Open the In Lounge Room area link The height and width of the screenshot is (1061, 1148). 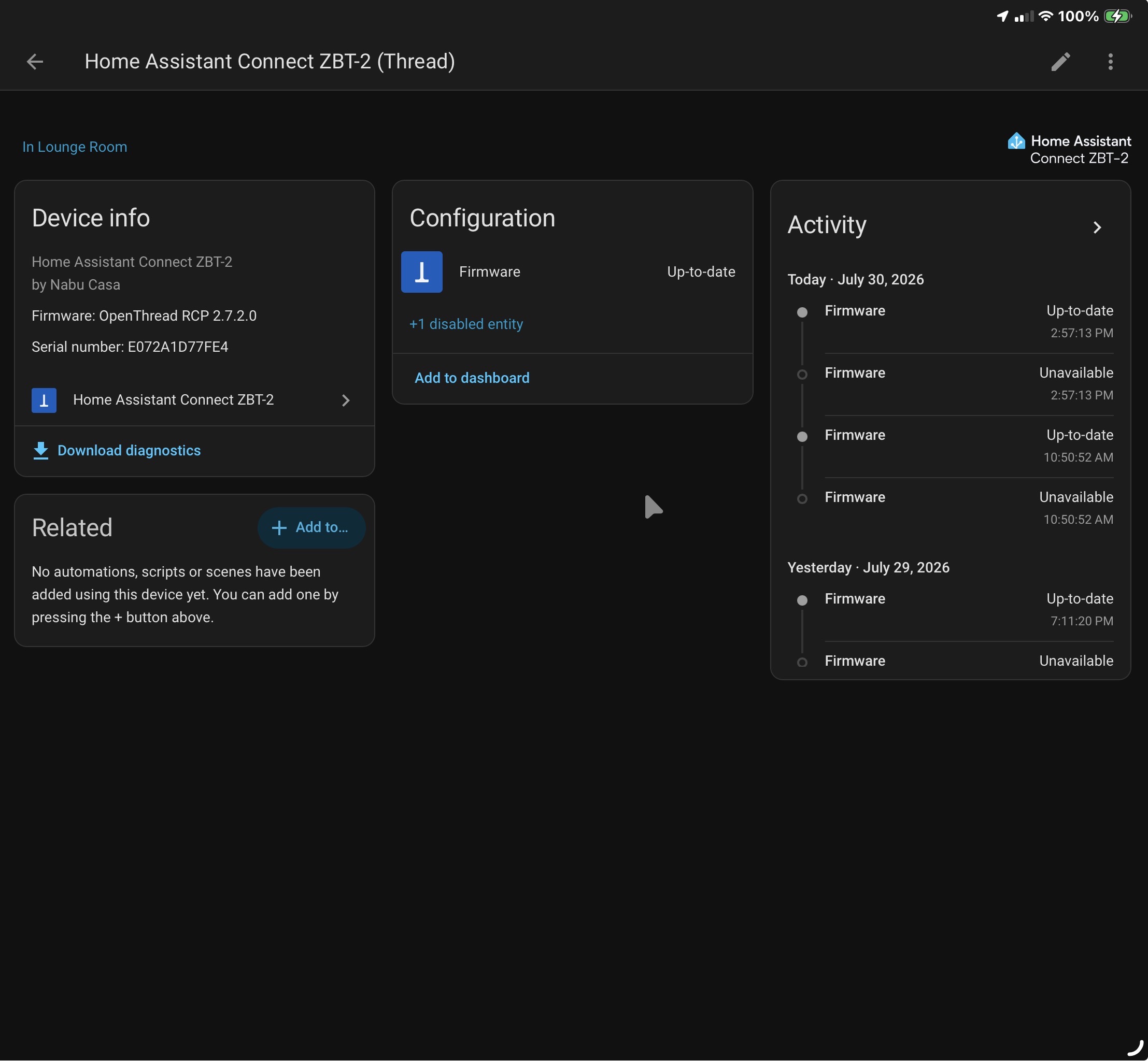click(x=75, y=147)
